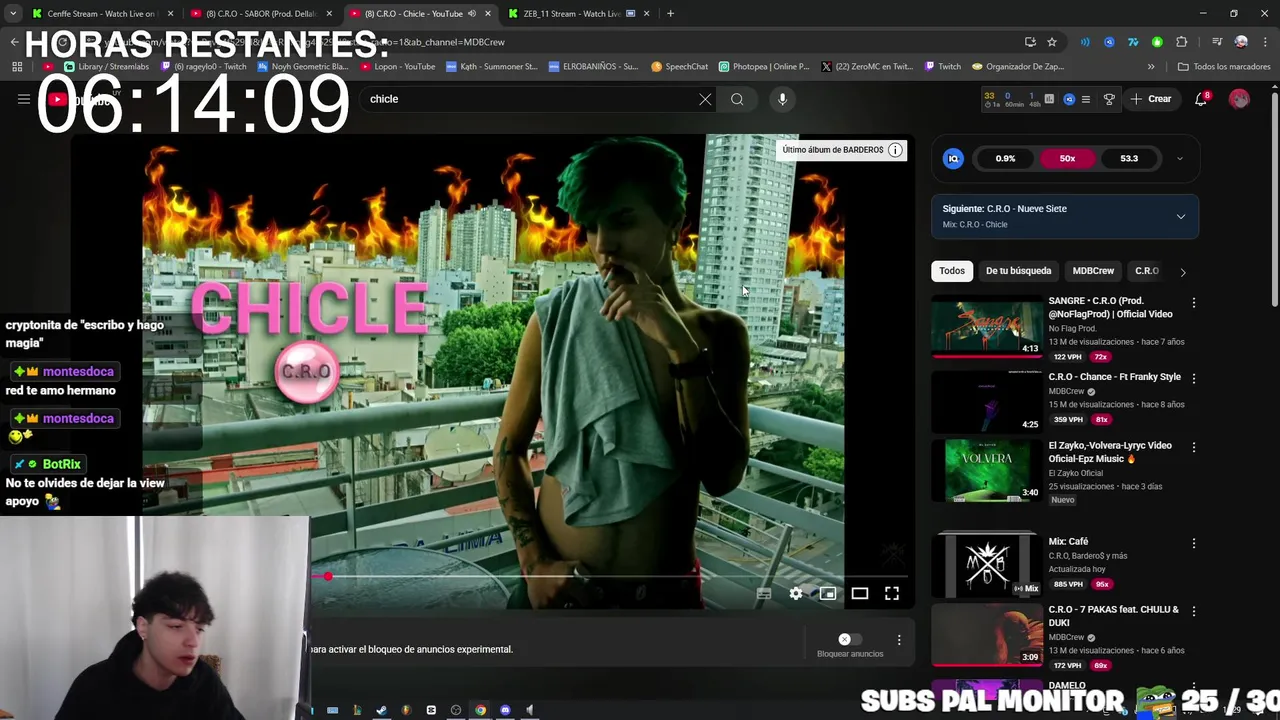Image resolution: width=1280 pixels, height=720 pixels.
Task: Click the magnifier search button
Action: 737,99
